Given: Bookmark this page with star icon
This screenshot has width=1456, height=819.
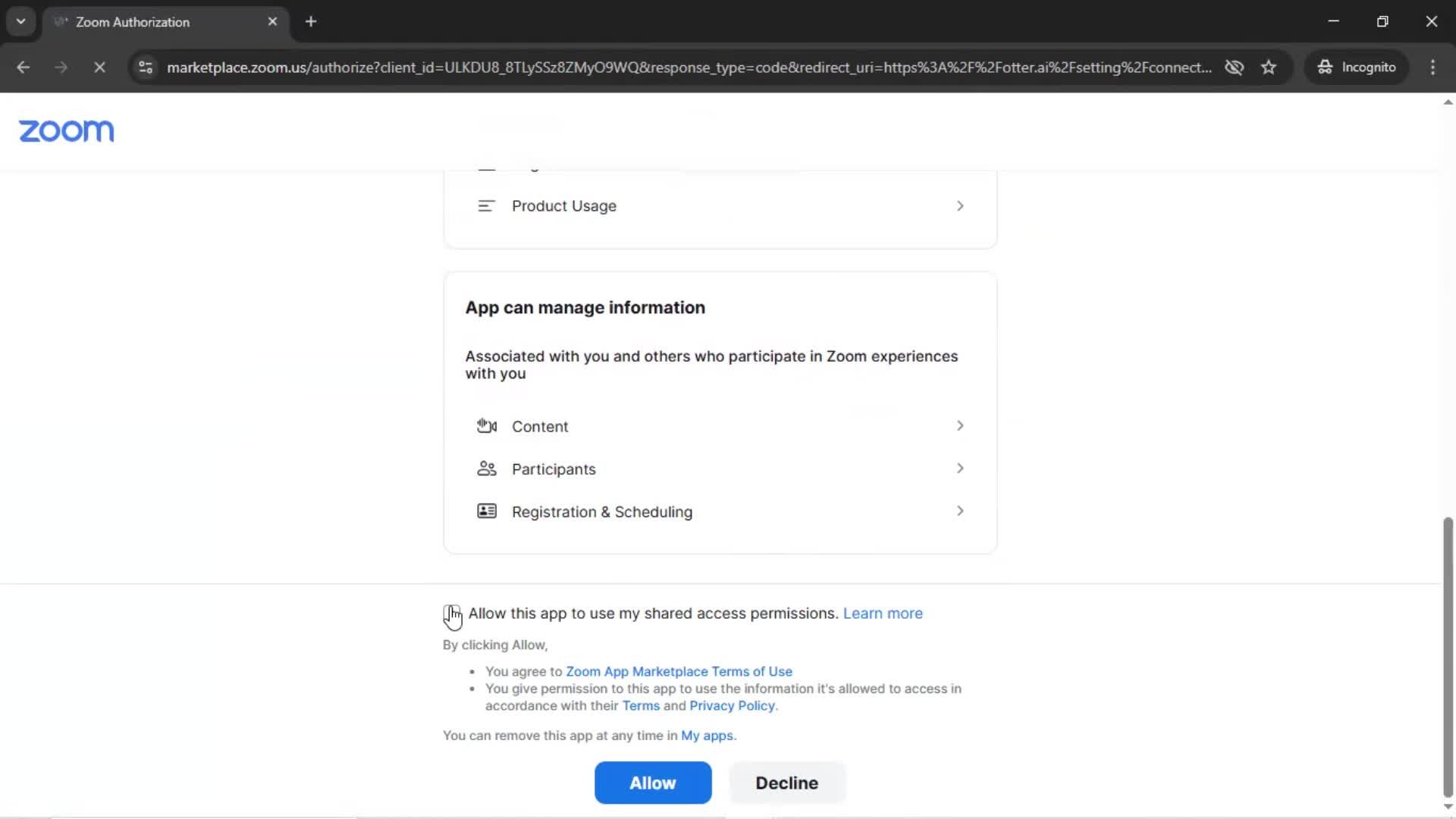Looking at the screenshot, I should [1269, 67].
